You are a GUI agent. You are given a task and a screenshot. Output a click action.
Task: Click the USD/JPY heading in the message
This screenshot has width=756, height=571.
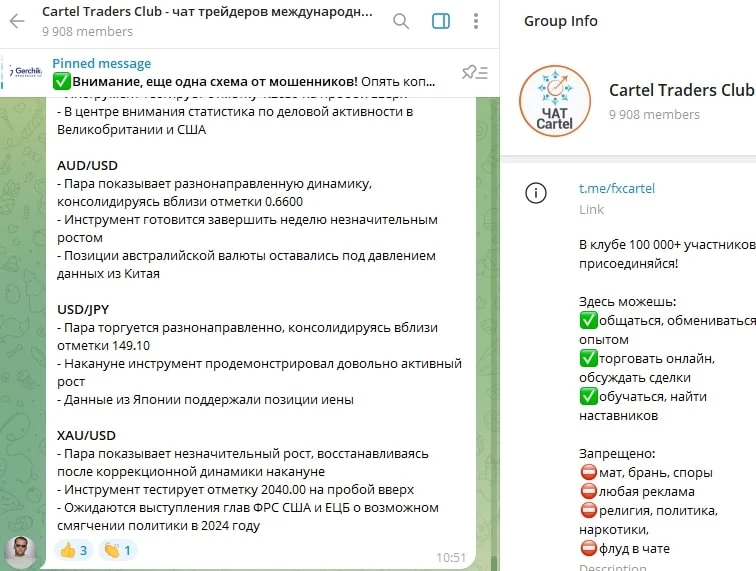(83, 310)
